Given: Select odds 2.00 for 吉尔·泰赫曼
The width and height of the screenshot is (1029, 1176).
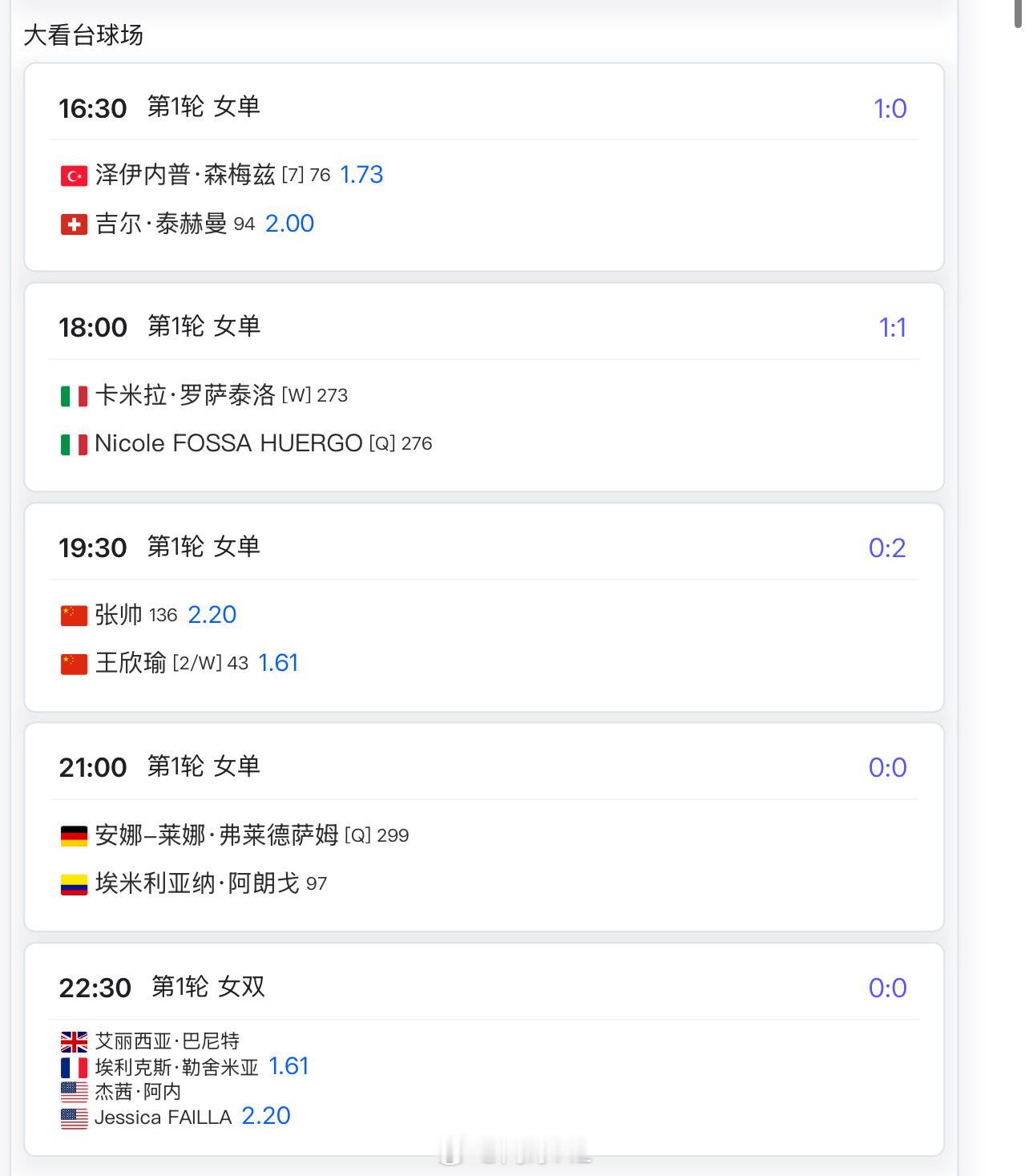Looking at the screenshot, I should pyautogui.click(x=289, y=224).
